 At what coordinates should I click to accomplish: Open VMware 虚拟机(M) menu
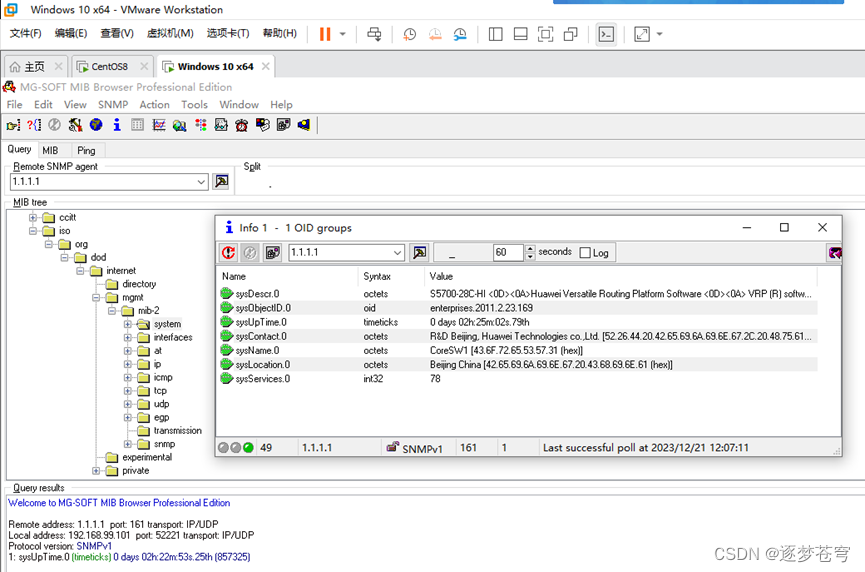(170, 34)
